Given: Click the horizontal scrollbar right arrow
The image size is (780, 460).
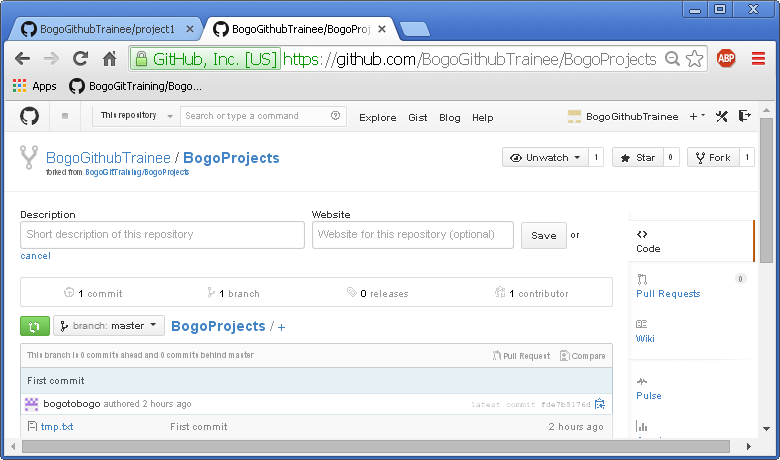Looking at the screenshot, I should (x=749, y=447).
